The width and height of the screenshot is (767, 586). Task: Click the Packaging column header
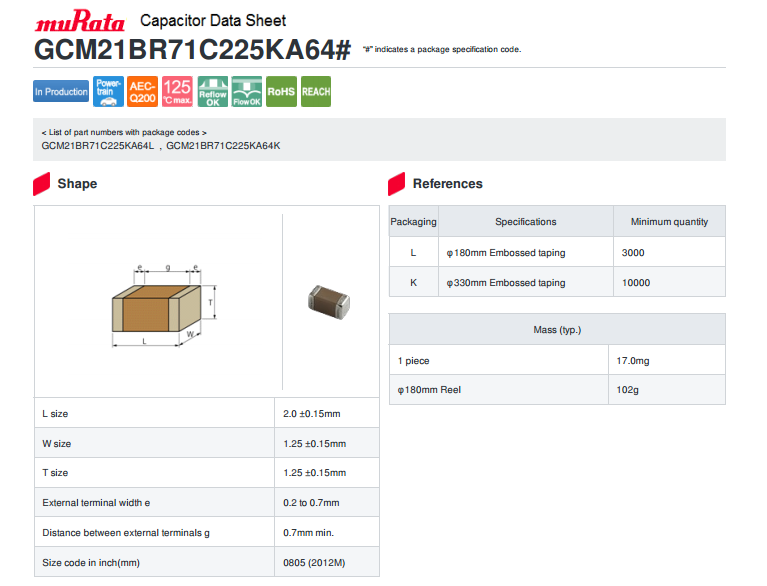(413, 222)
